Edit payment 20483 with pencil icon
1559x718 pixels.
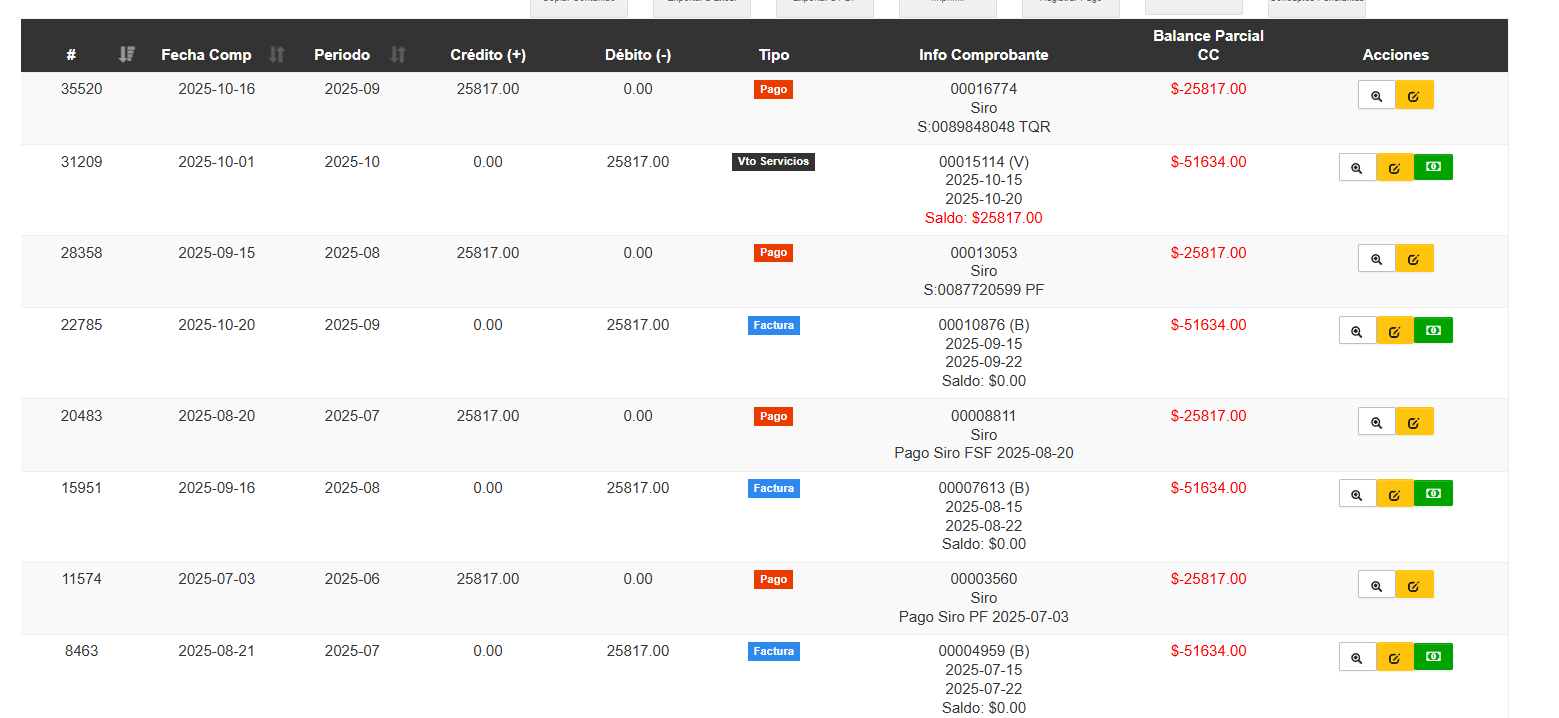coord(1414,421)
